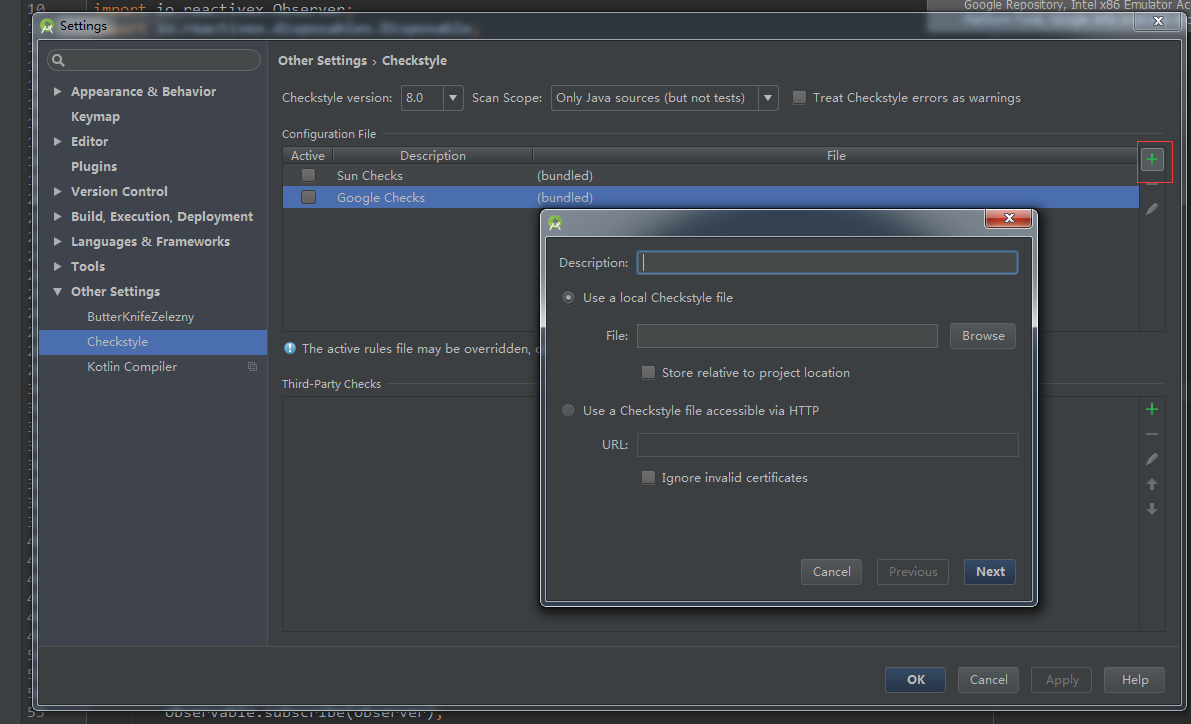Expand the Tools section
This screenshot has height=724, width=1191.
tap(58, 267)
